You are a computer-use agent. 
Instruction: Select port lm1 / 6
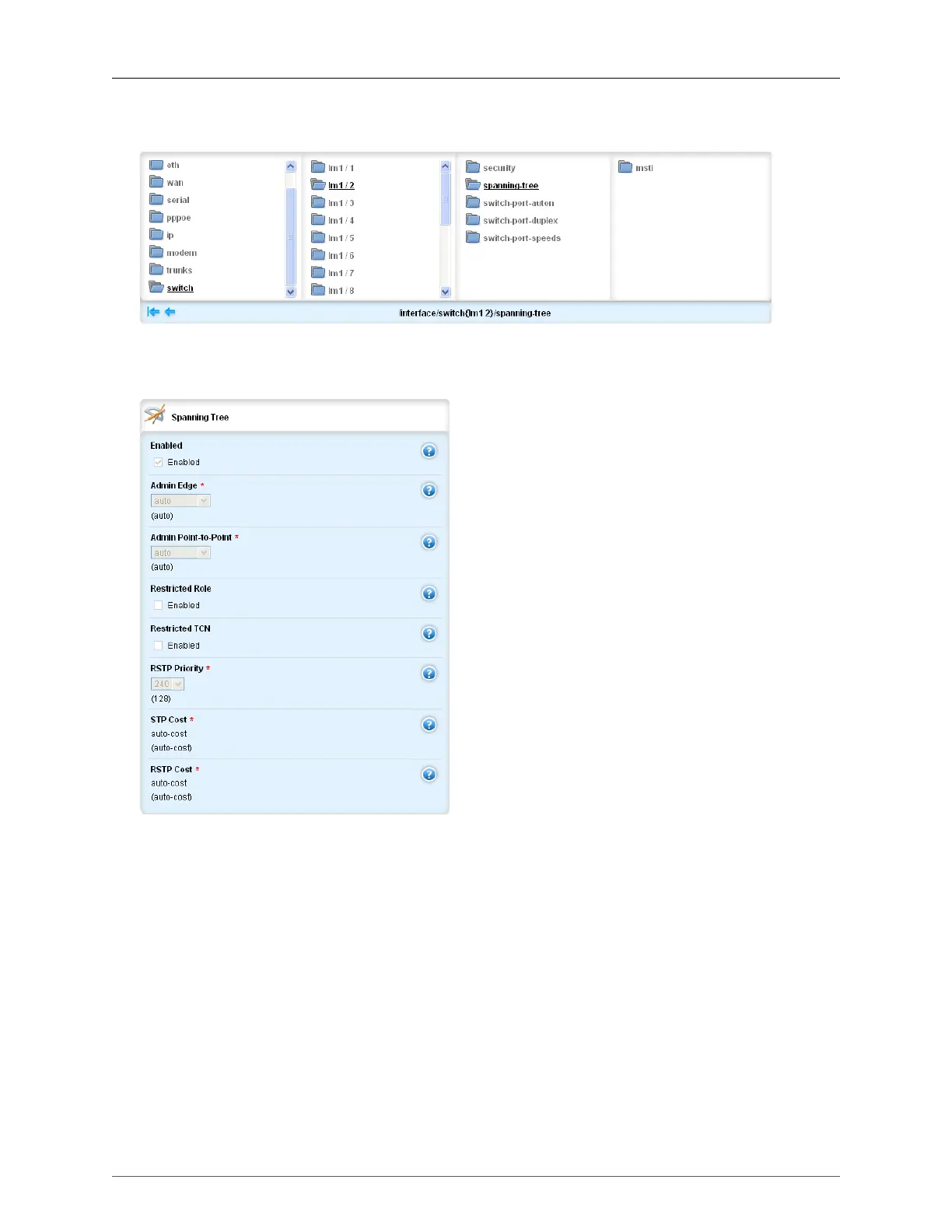[x=333, y=255]
